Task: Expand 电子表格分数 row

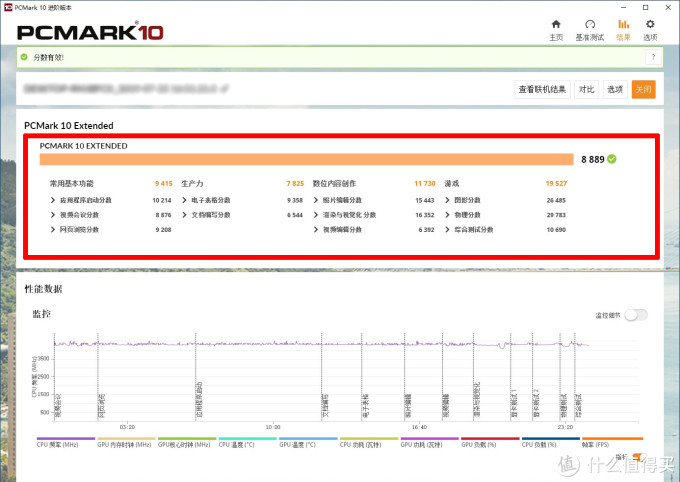Action: [x=184, y=200]
